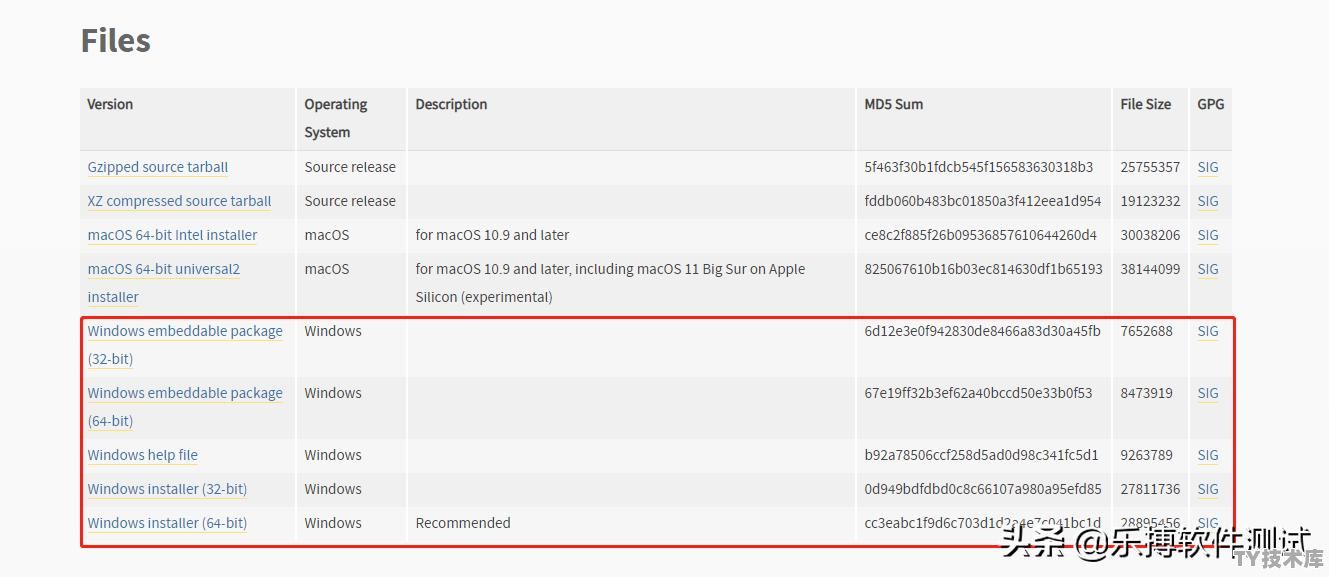
Task: Click SIG for macOS Intel installer
Action: click(x=1208, y=235)
